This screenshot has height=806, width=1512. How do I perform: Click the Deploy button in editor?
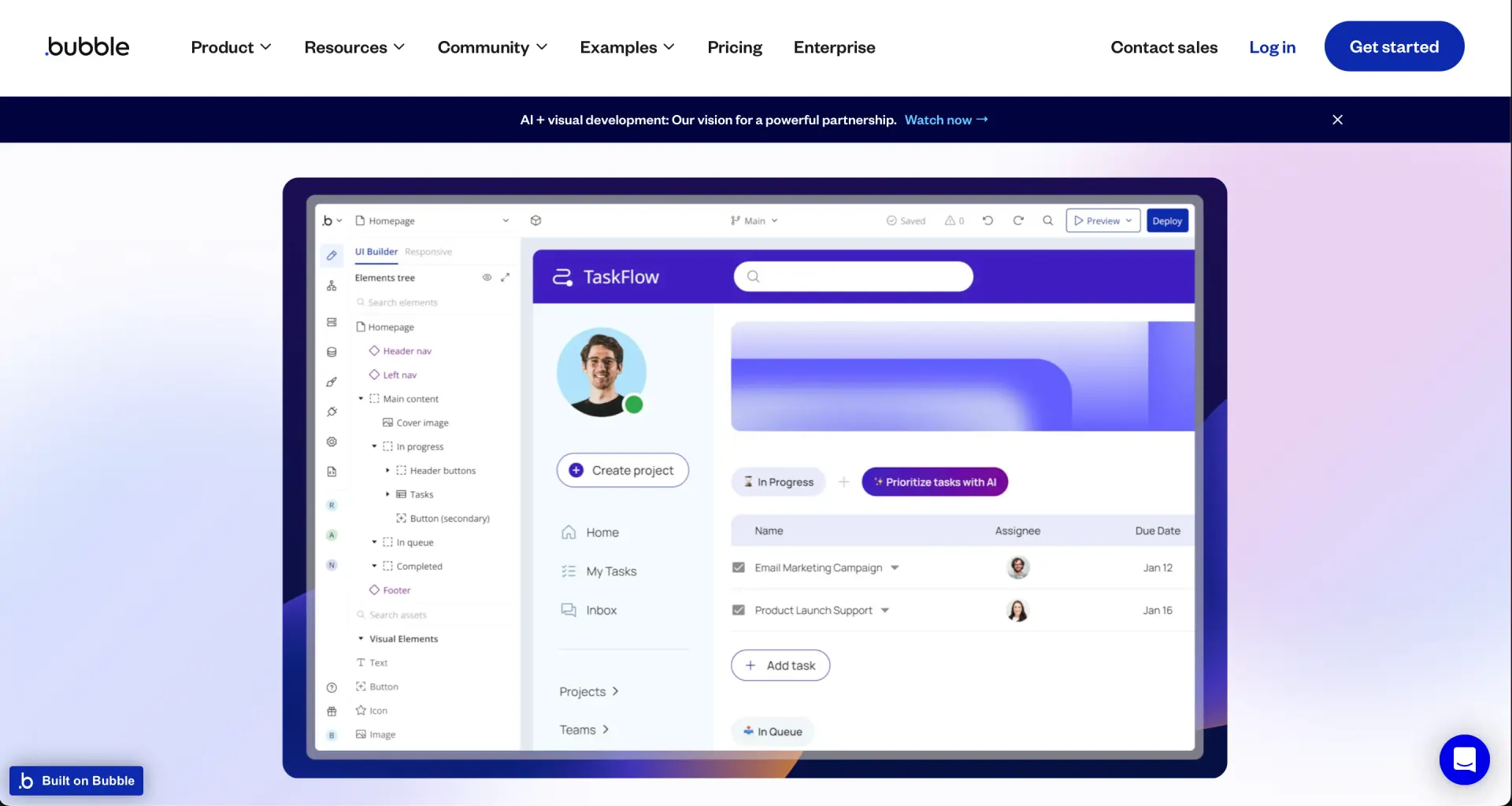tap(1167, 220)
